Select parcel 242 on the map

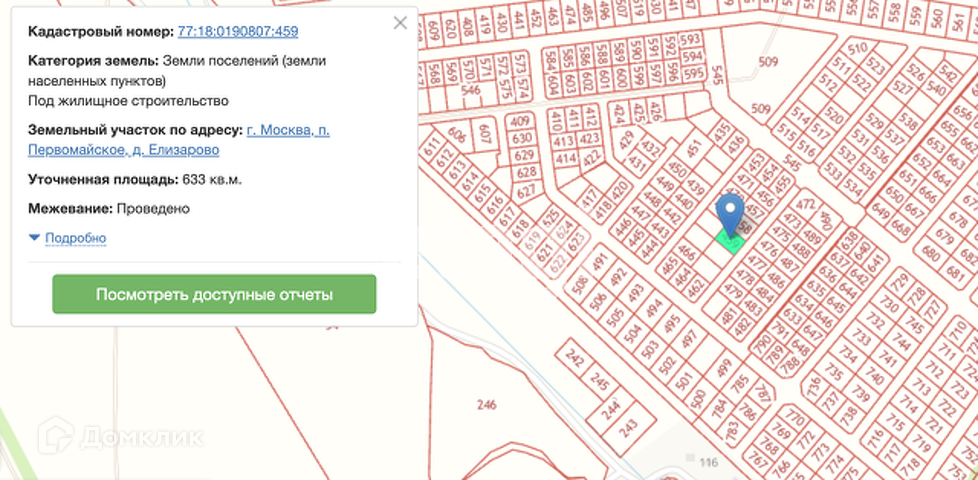pyautogui.click(x=573, y=358)
